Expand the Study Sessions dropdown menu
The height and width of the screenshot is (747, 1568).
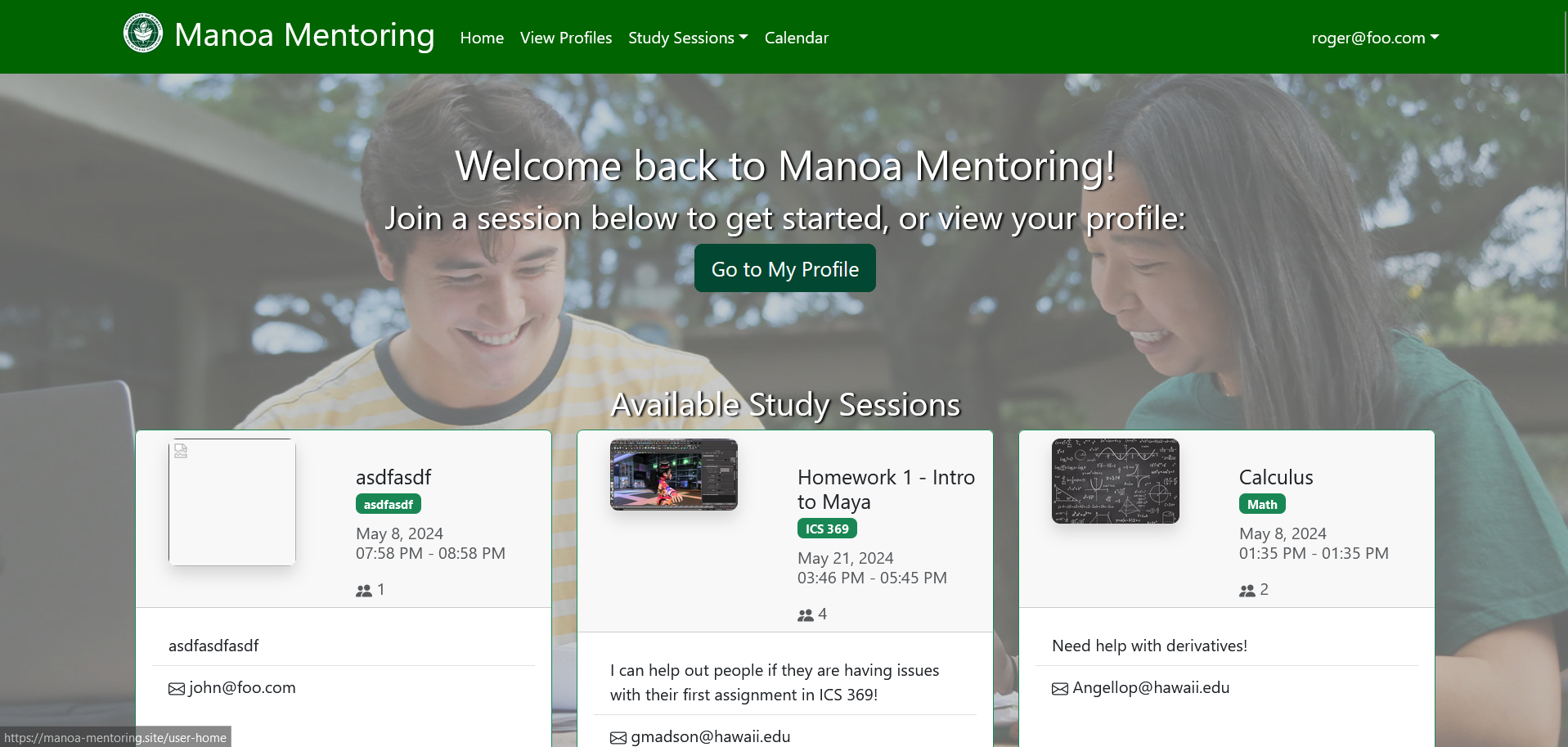click(687, 38)
